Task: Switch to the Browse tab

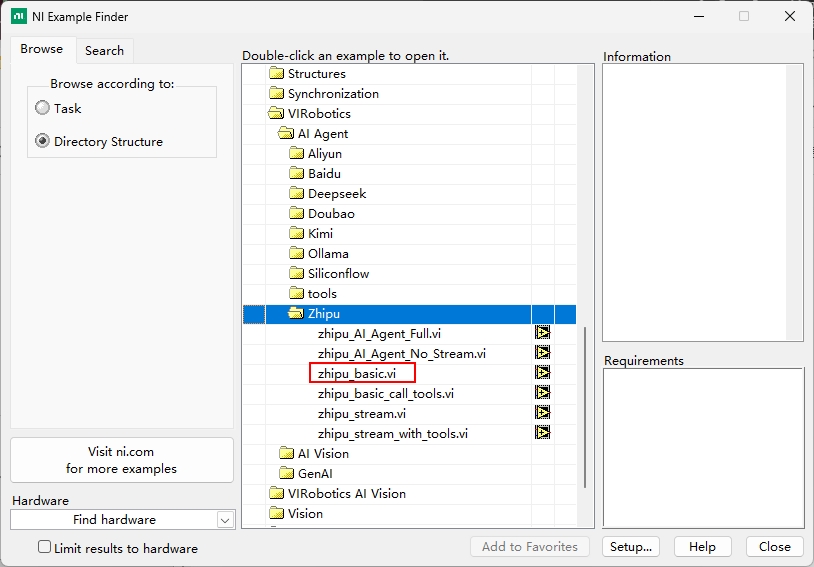Action: 41,49
